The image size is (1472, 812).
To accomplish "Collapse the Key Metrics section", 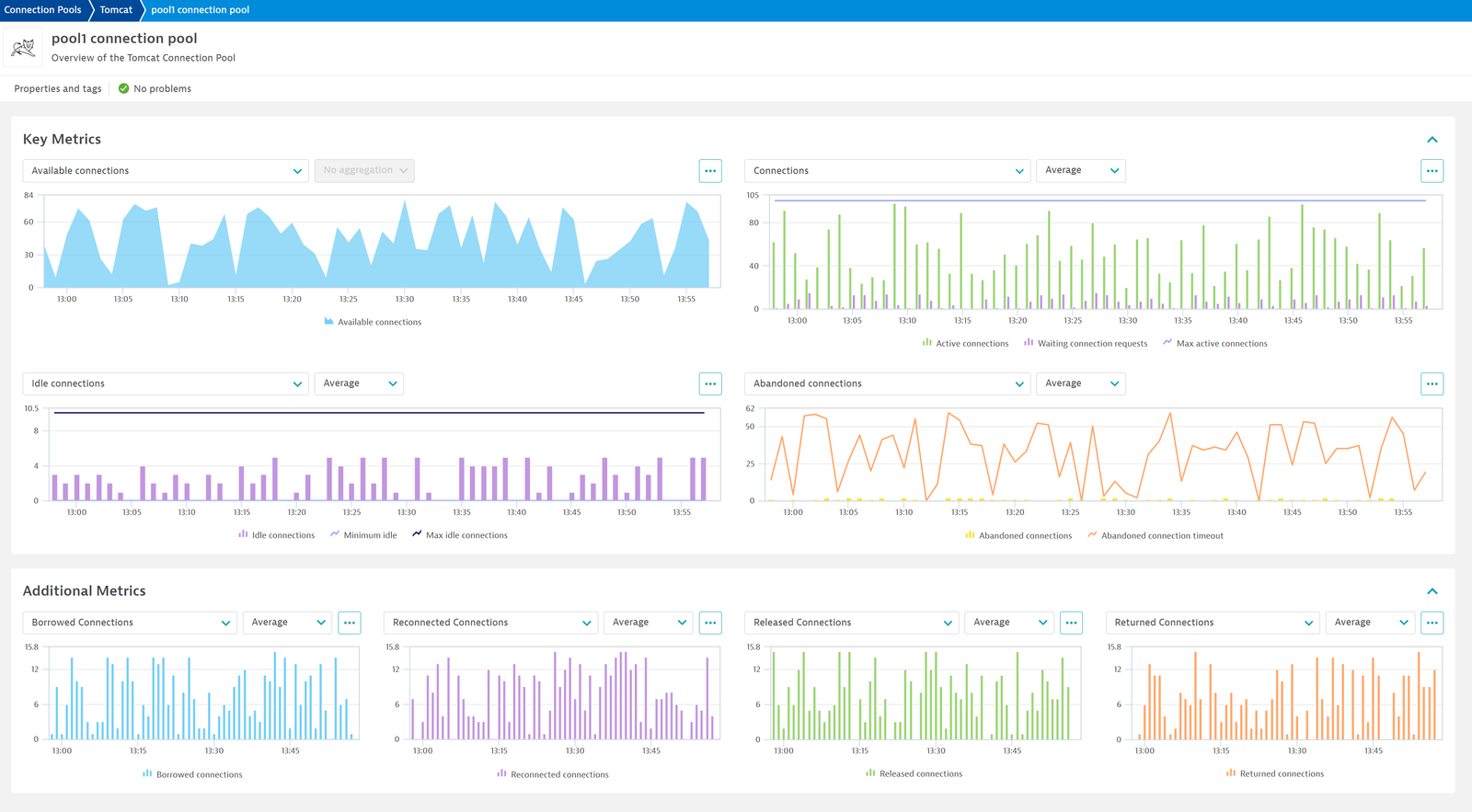I will click(x=1432, y=140).
